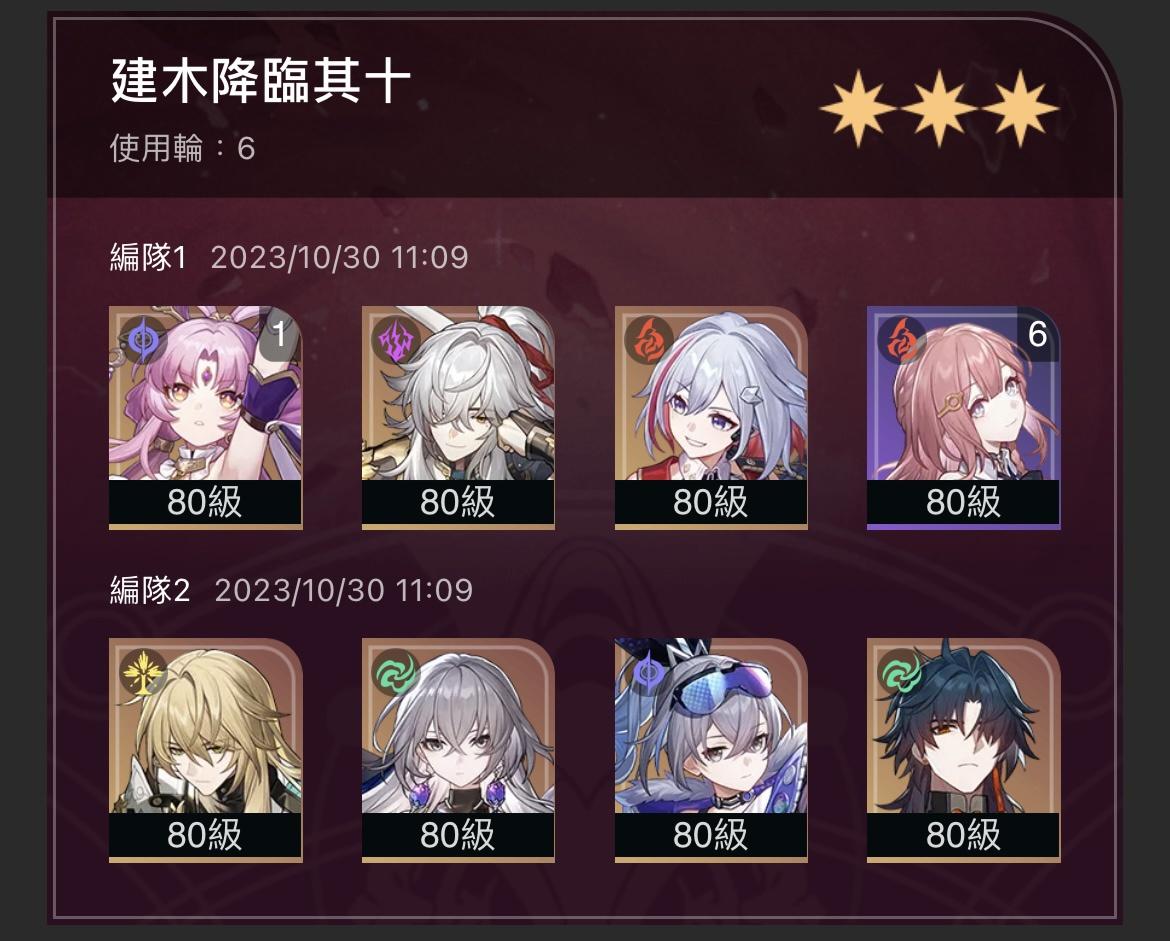
Task: Click Wind element icon on dark-haired man card
Action: coord(901,672)
